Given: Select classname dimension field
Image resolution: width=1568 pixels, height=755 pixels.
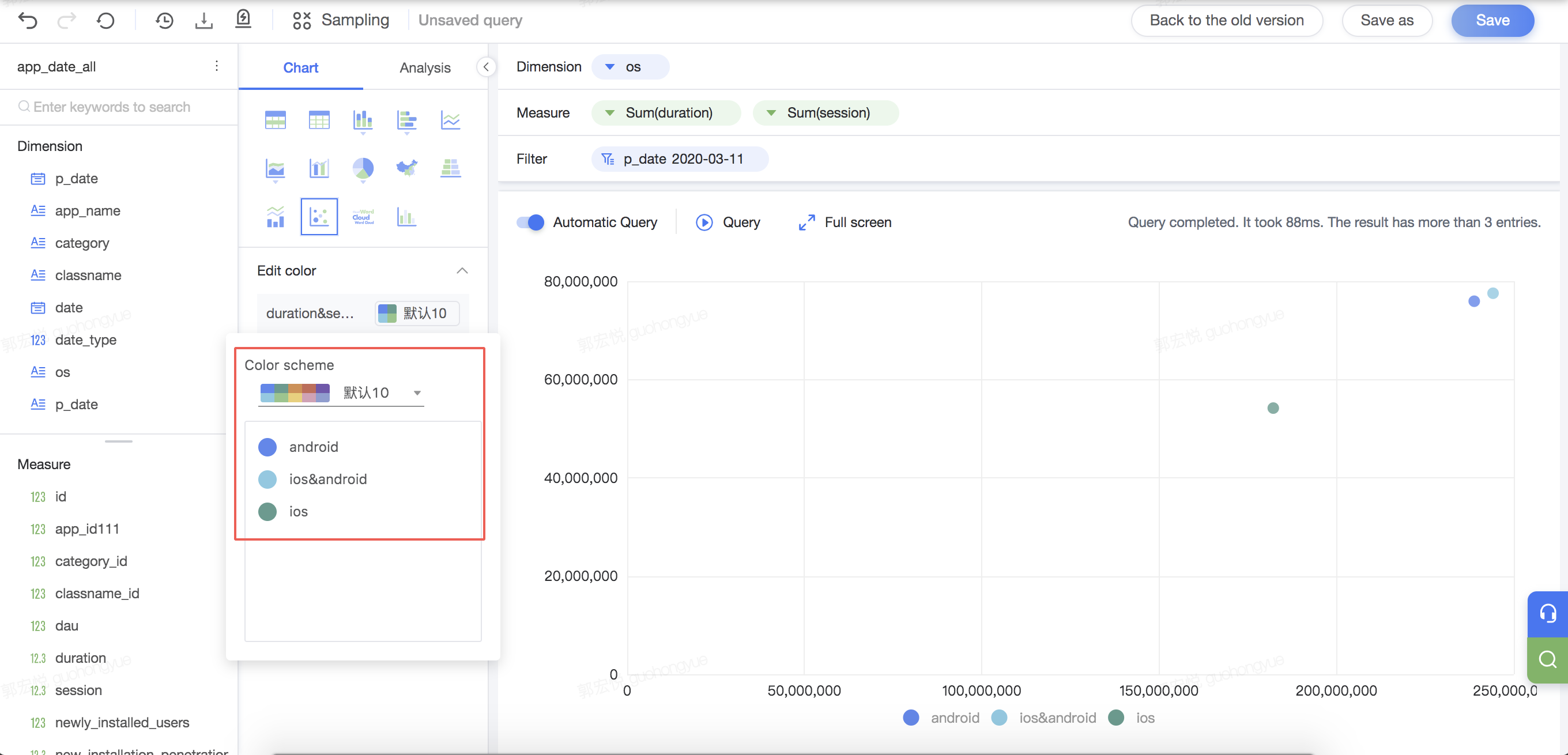Looking at the screenshot, I should pyautogui.click(x=88, y=275).
